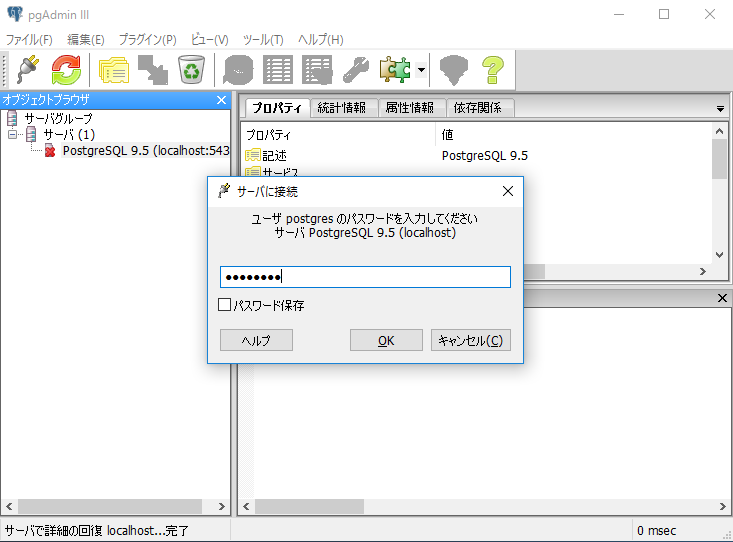Viewport: 733px width, 542px height.
Task: Click SQL pane scroll right arrow
Action: point(722,506)
